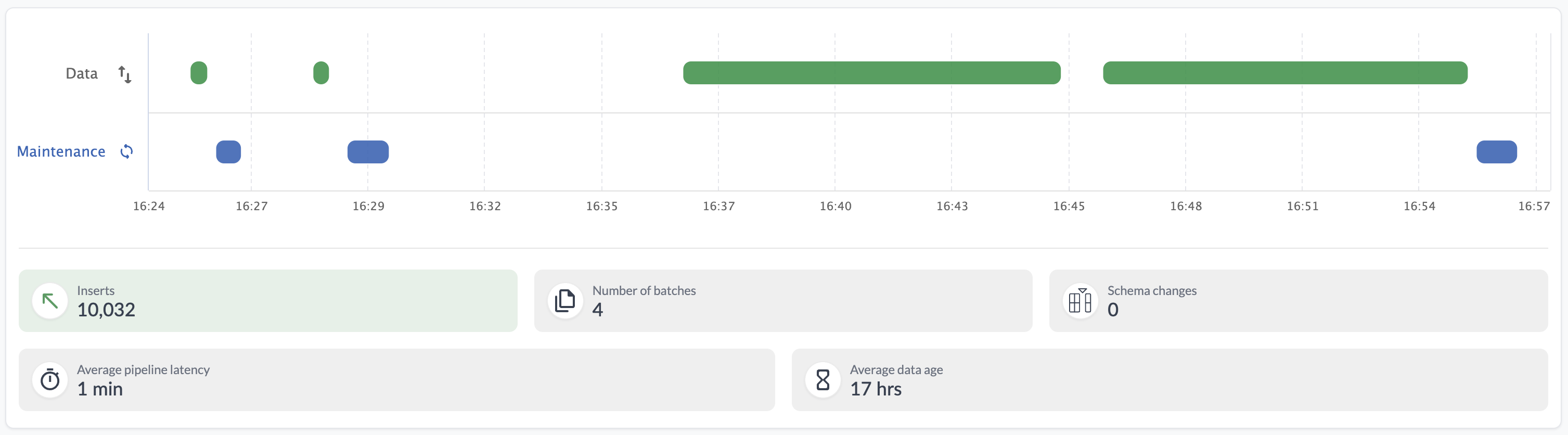Click the long Data bar starting before 16:37
The width and height of the screenshot is (1568, 435).
[x=871, y=73]
